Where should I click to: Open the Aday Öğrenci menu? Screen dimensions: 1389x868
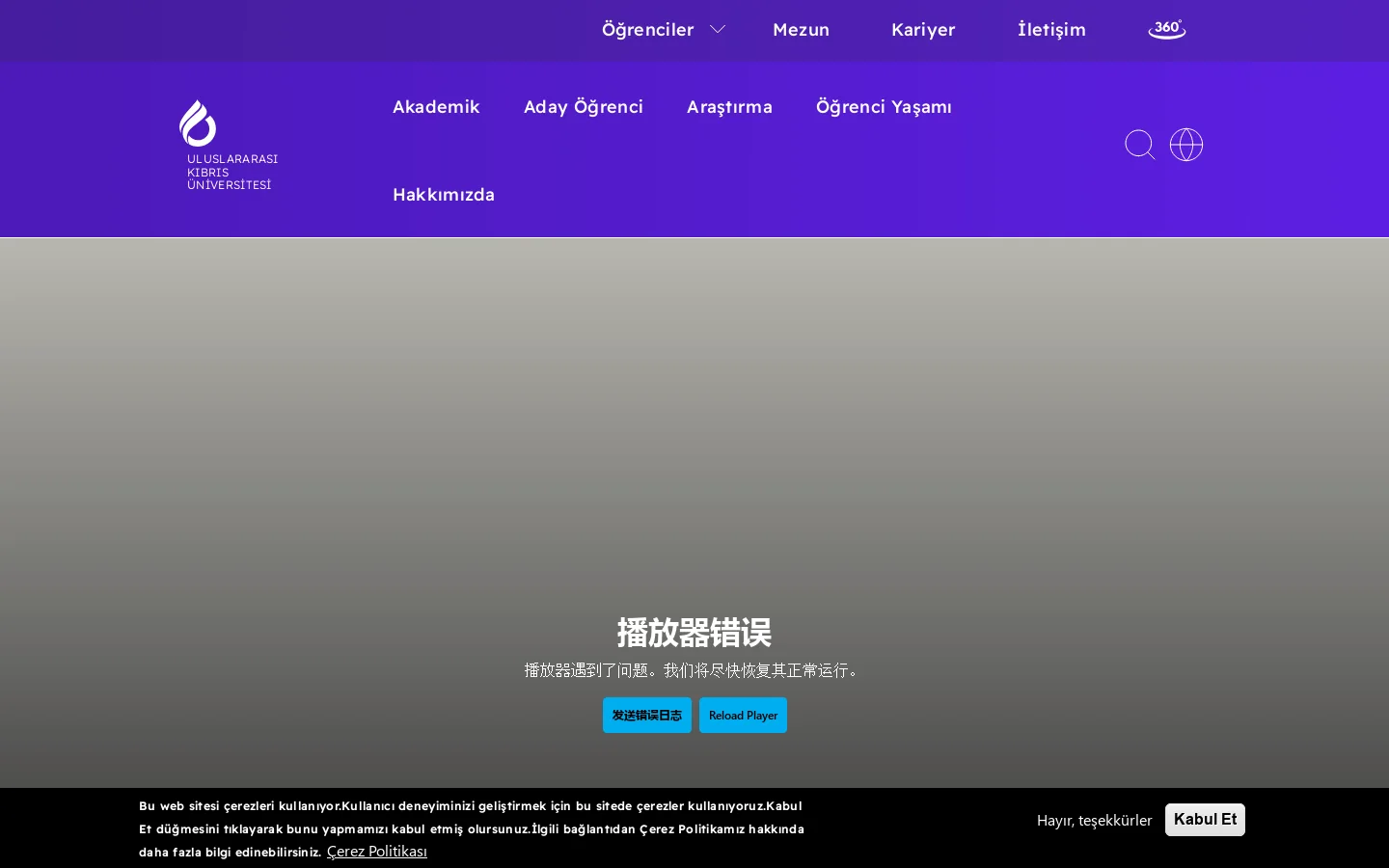[x=584, y=107]
